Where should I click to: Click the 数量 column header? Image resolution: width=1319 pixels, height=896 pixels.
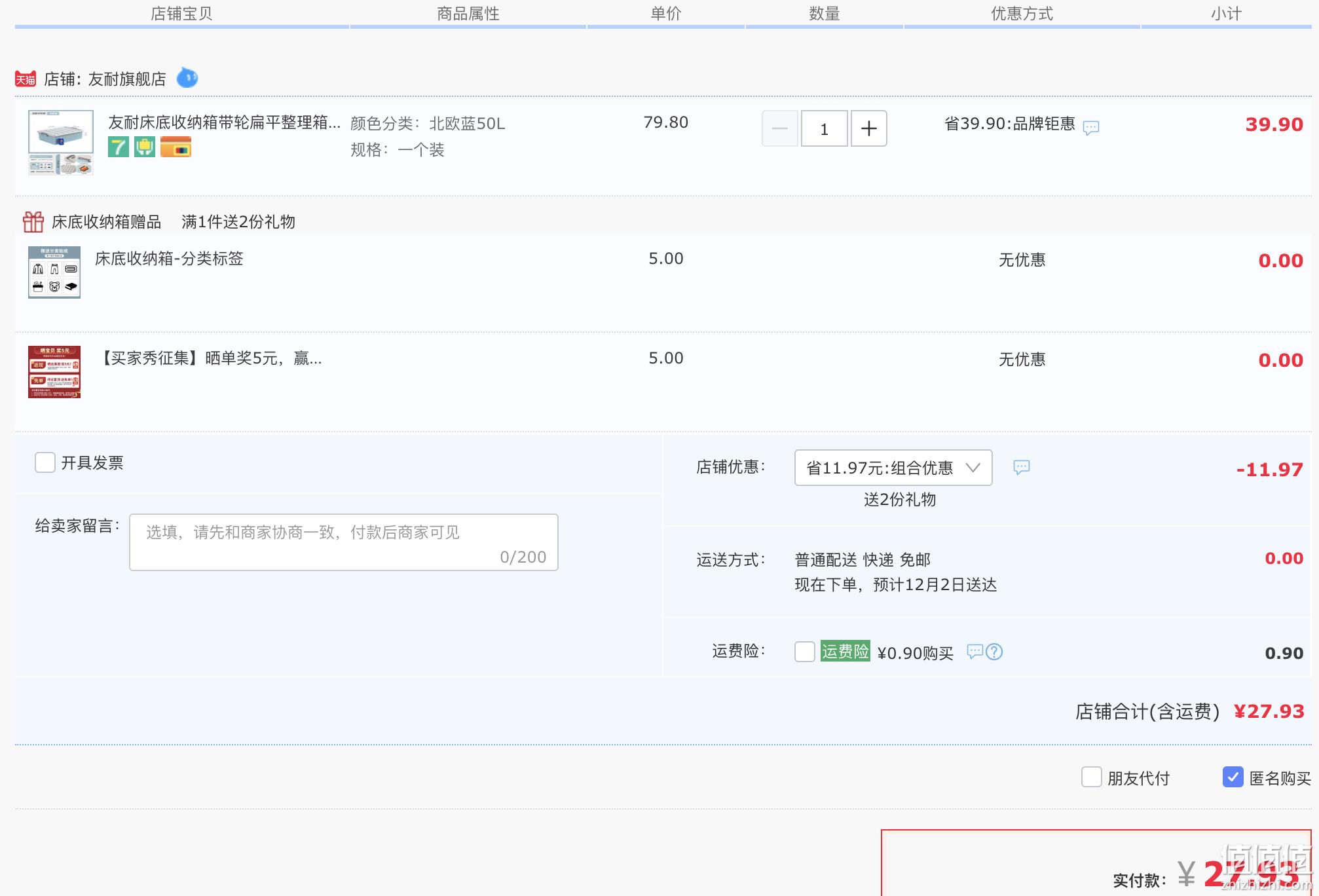pos(825,14)
